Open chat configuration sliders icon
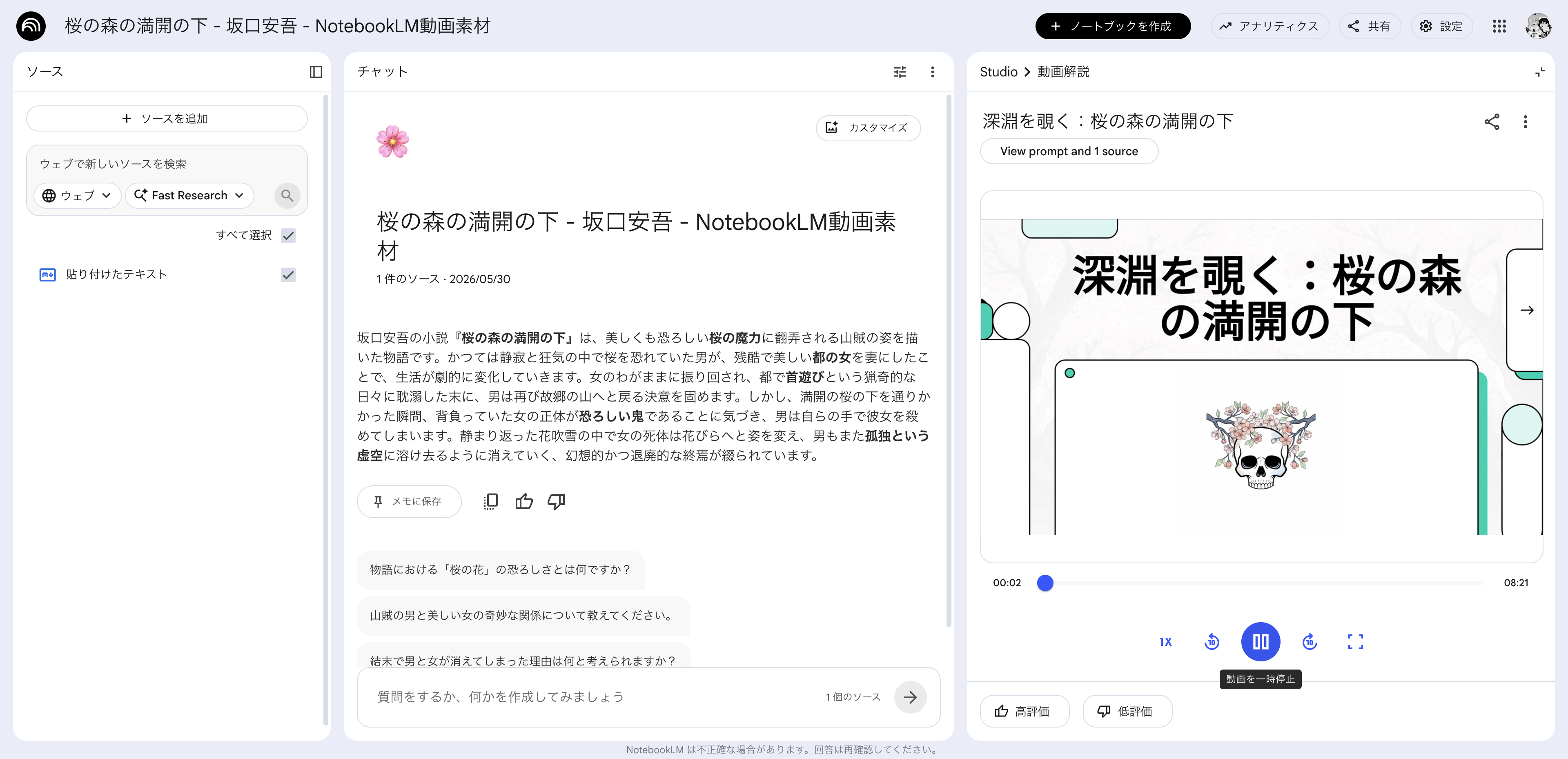The width and height of the screenshot is (1568, 759). (x=900, y=72)
